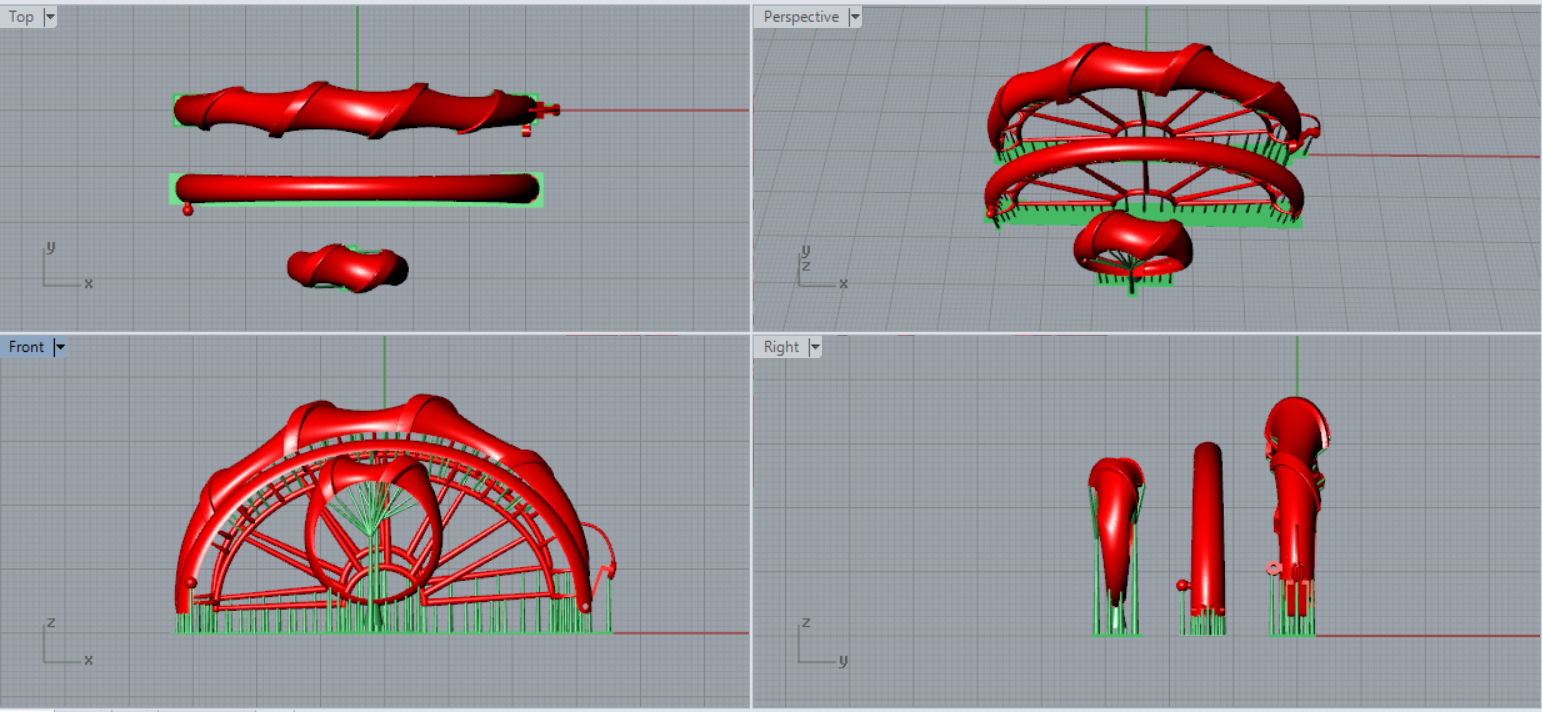Expand the Right viewport menu arrow

click(x=814, y=347)
